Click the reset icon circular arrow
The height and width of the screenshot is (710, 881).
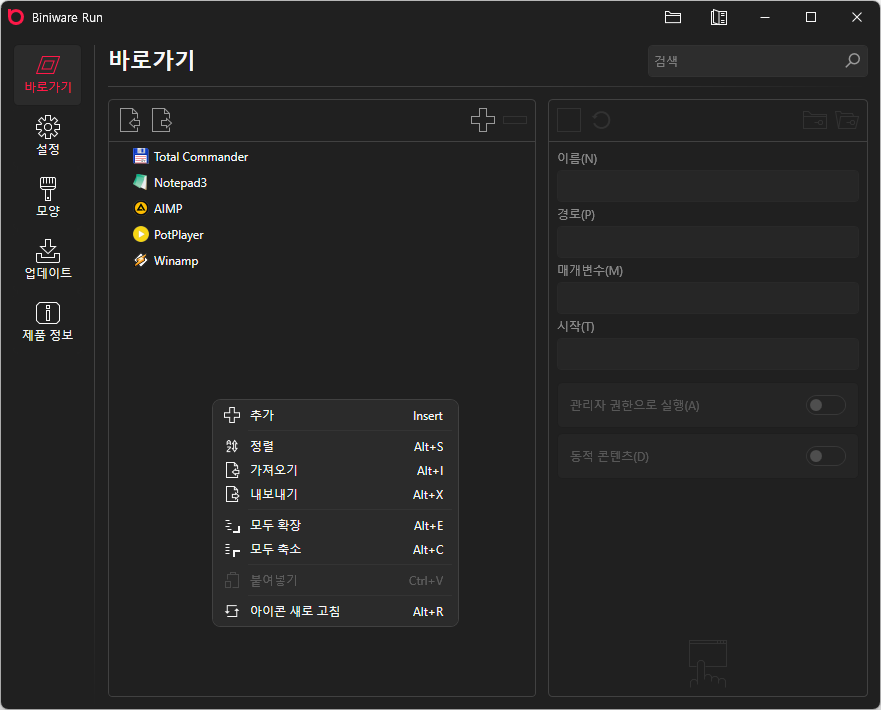601,120
